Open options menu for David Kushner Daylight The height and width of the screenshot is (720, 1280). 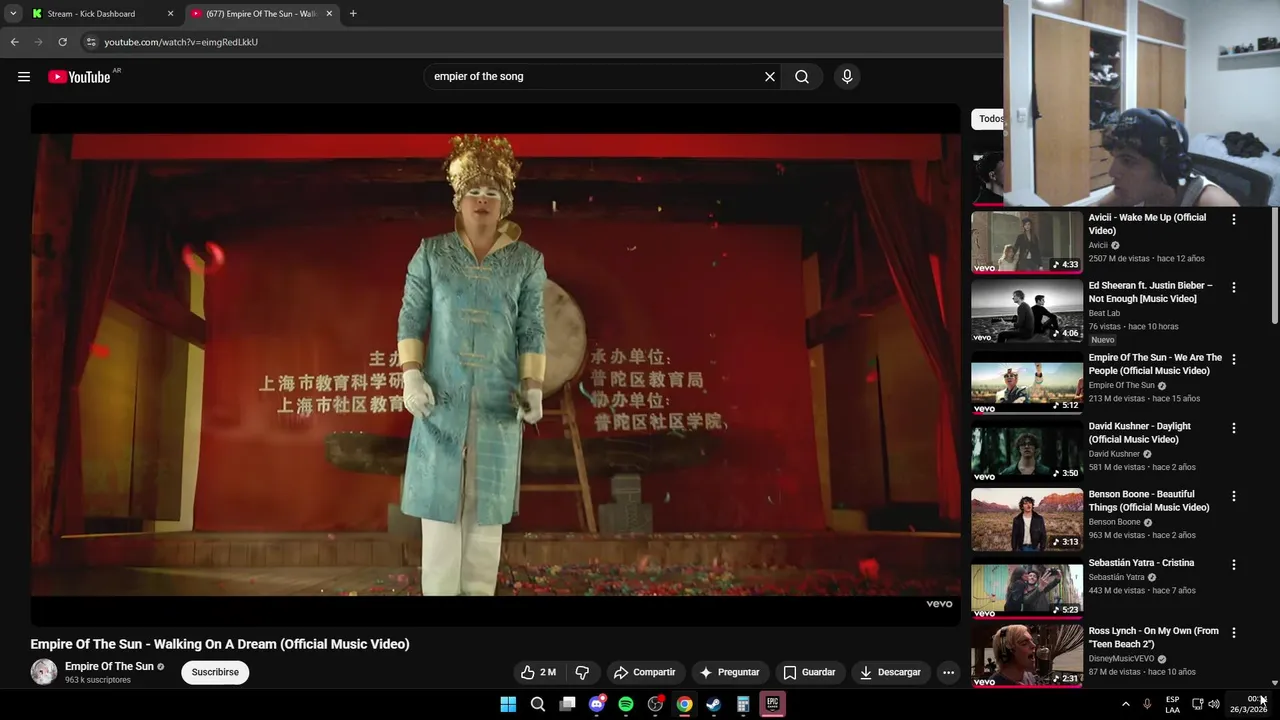point(1233,428)
